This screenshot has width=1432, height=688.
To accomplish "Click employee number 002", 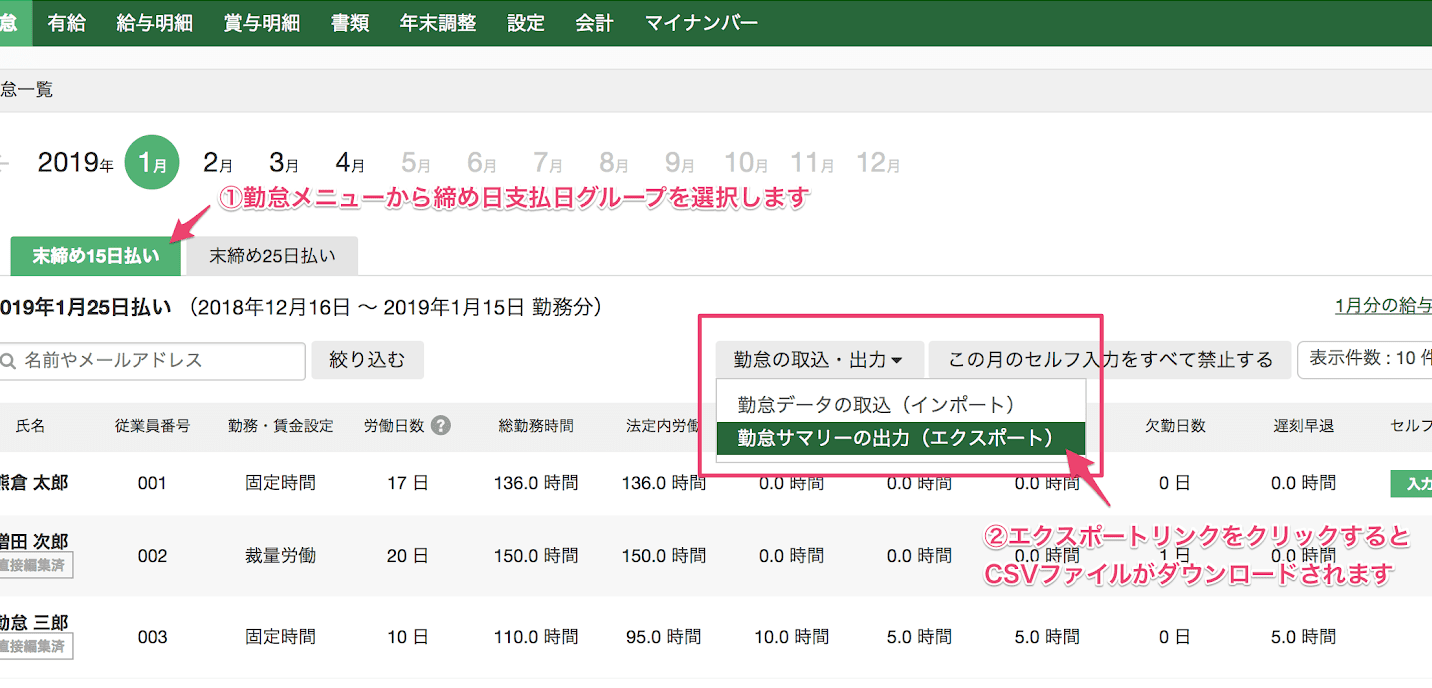I will (x=152, y=556).
